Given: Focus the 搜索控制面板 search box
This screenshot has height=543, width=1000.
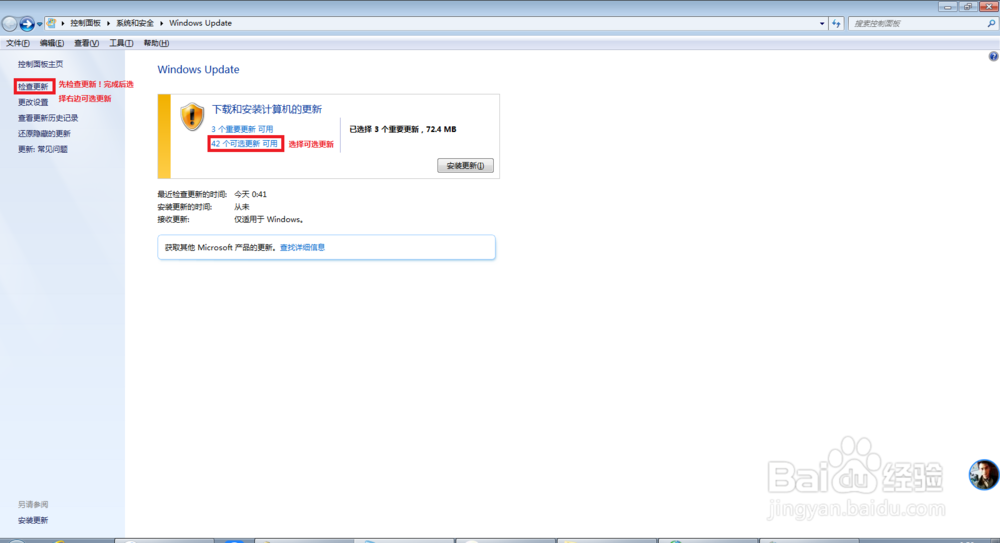Looking at the screenshot, I should tap(917, 24).
